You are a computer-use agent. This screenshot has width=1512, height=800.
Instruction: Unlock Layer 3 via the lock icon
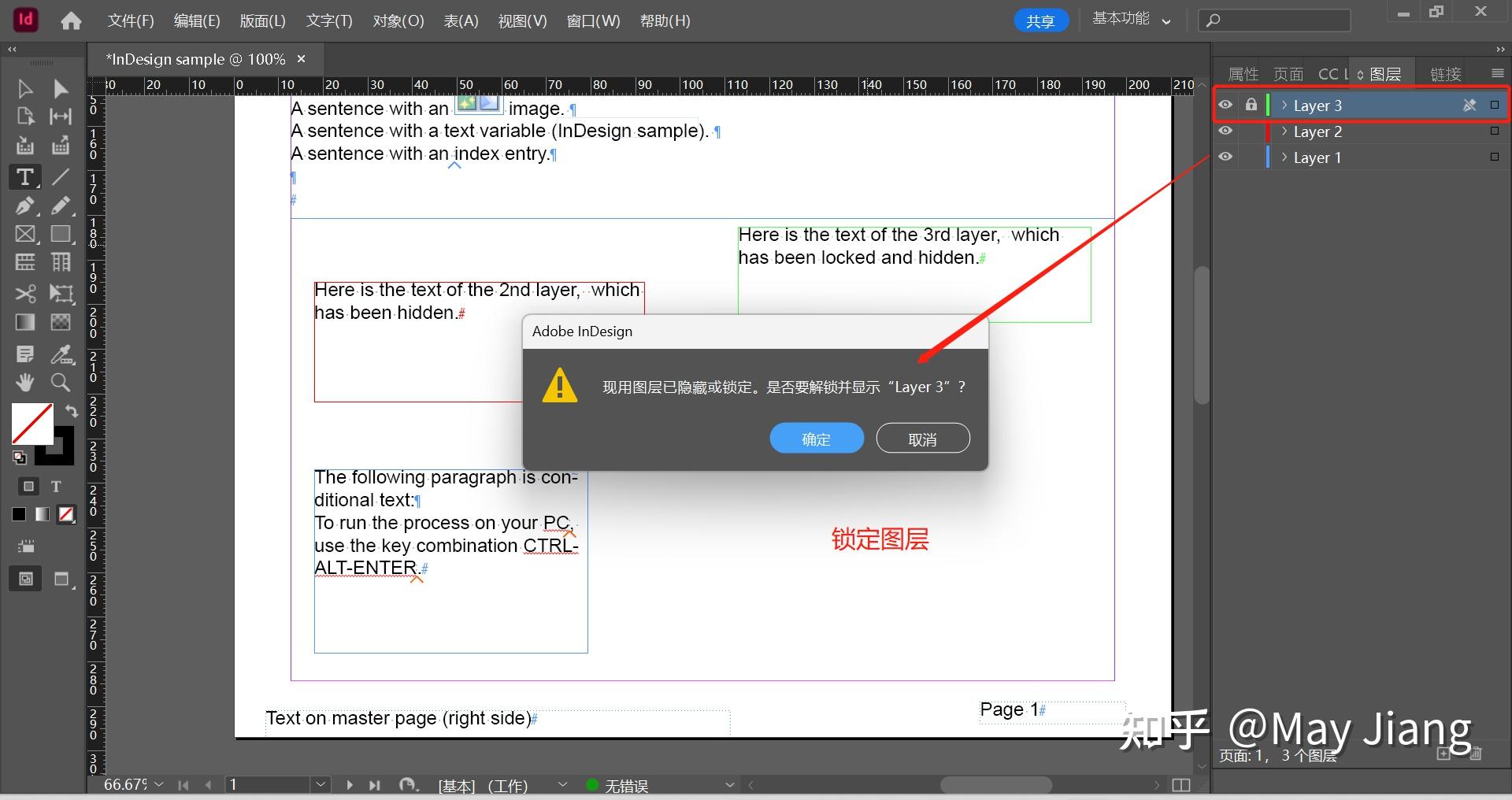click(1251, 104)
